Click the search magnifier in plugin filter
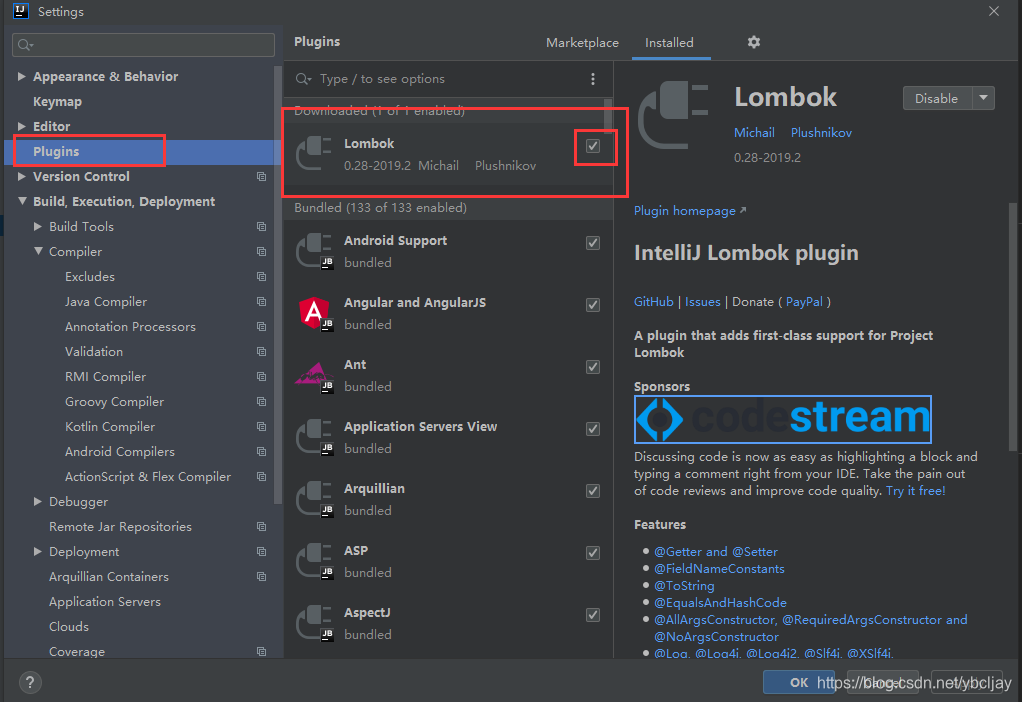Screen dimensions: 1022x702 [x=303, y=79]
